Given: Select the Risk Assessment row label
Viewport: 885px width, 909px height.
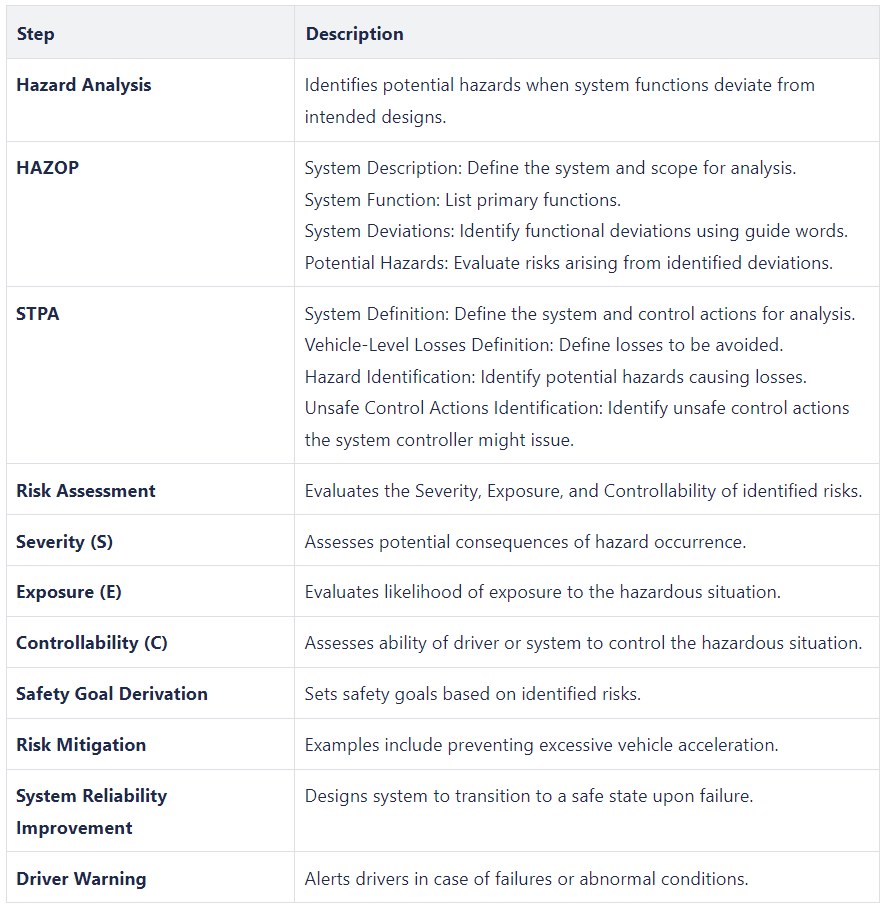Looking at the screenshot, I should 86,491.
